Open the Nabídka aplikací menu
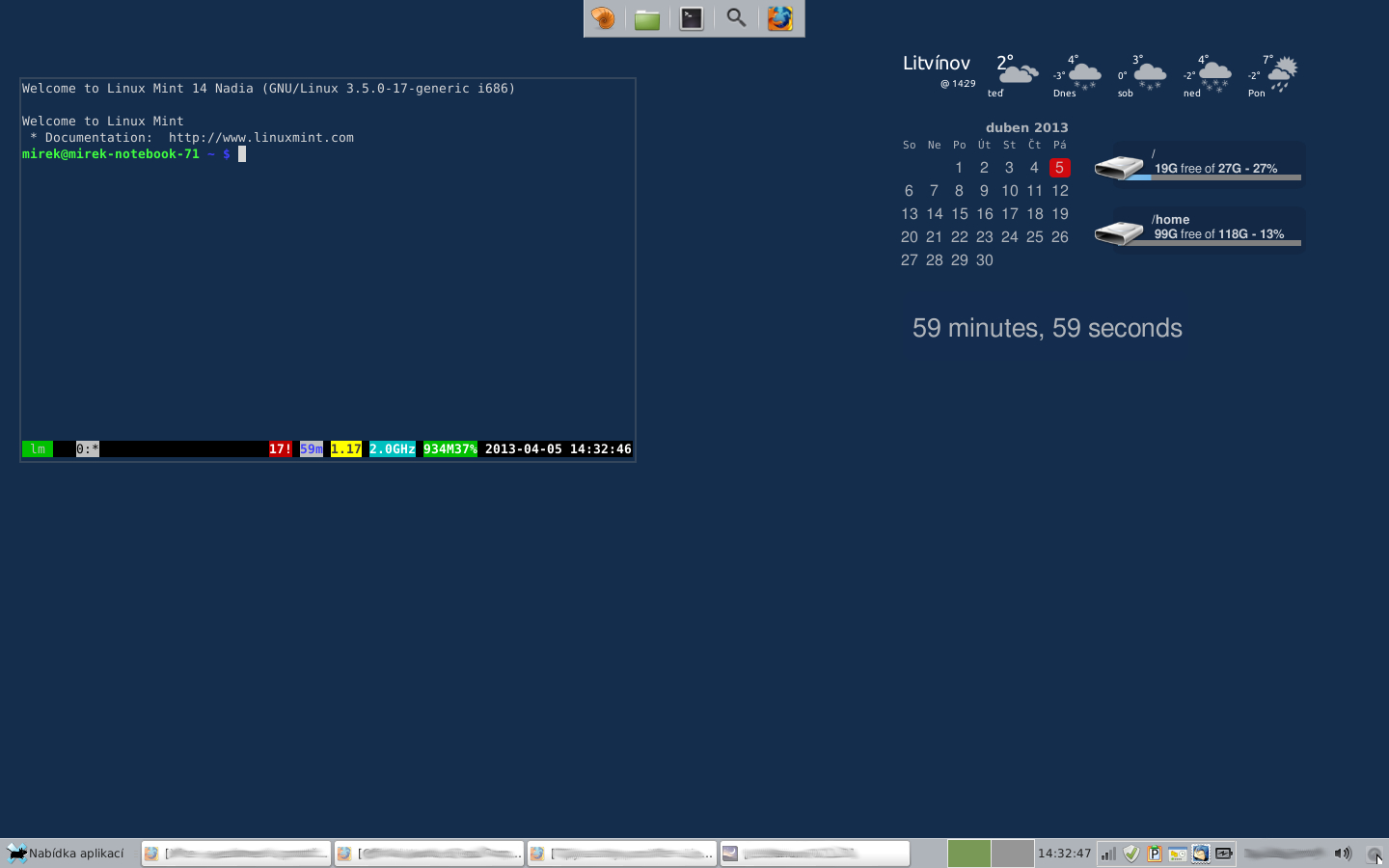 coord(68,854)
